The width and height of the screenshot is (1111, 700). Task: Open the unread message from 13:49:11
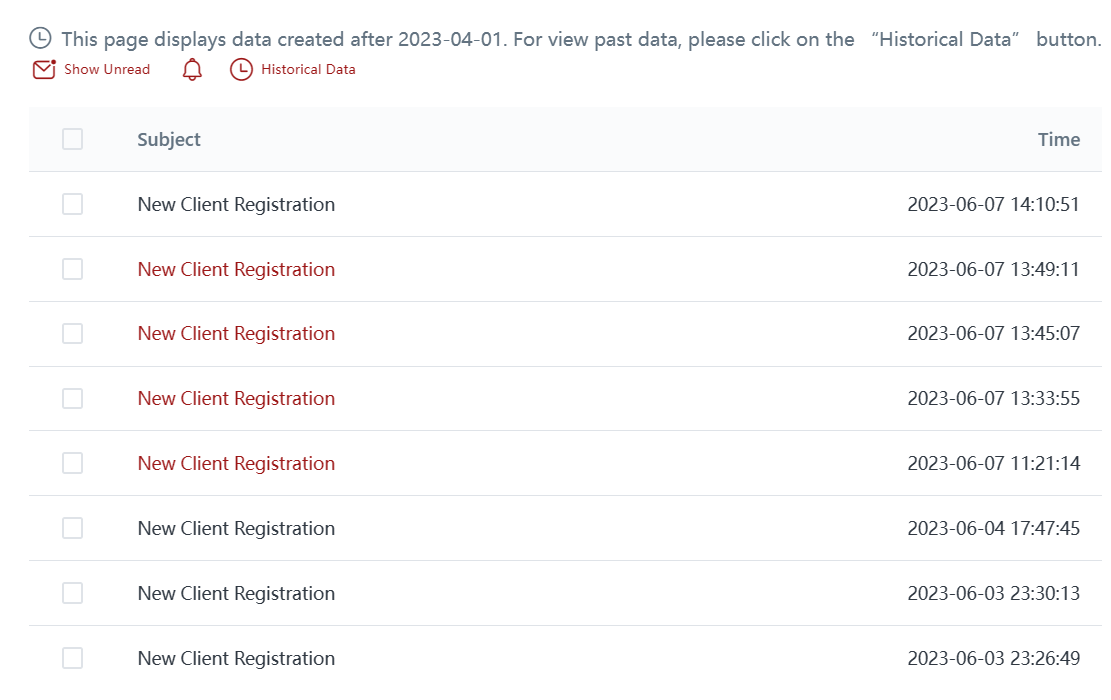[236, 269]
